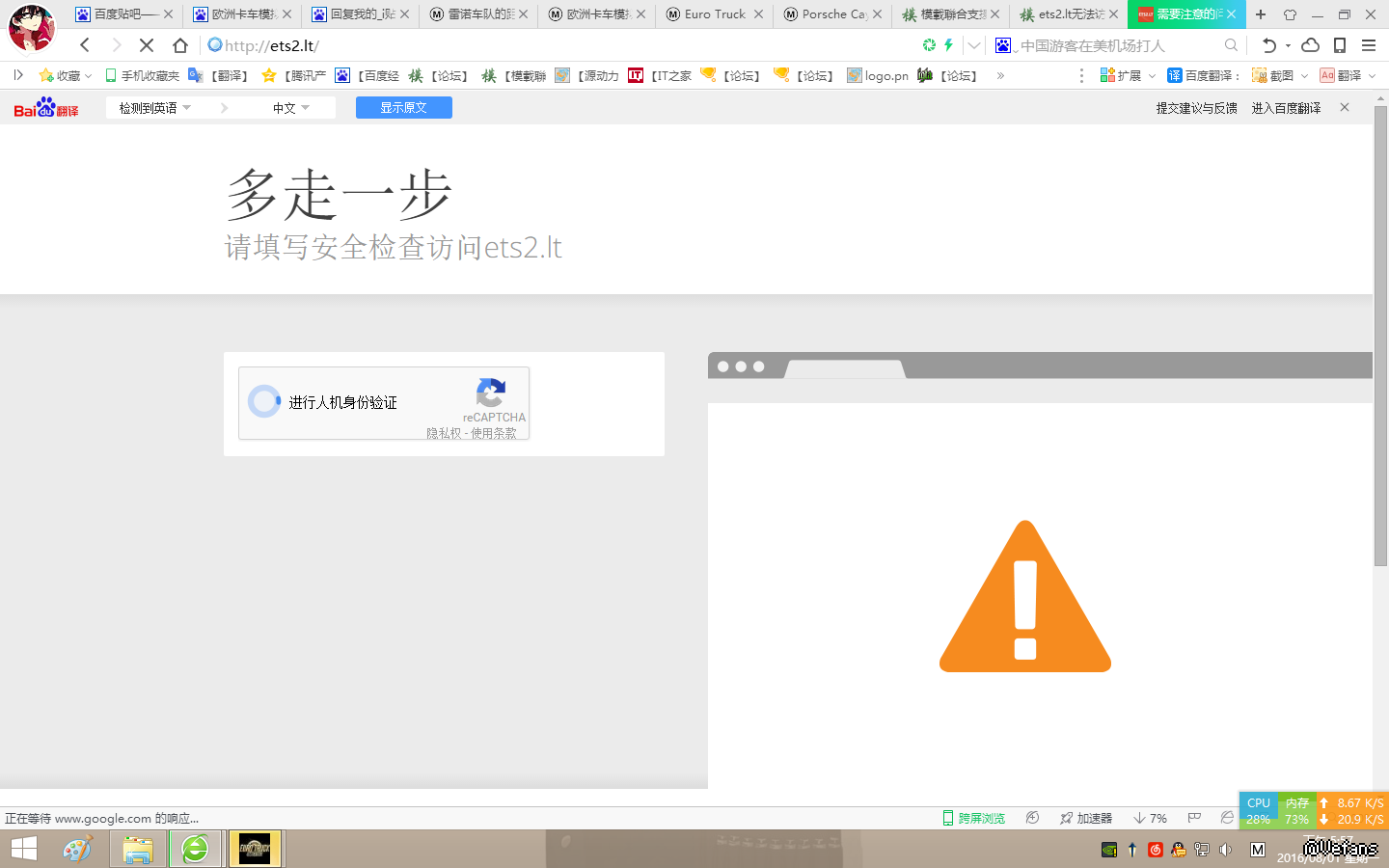Image resolution: width=1389 pixels, height=868 pixels.
Task: Check the reCAPTCHA human verification checkbox
Action: 263,401
